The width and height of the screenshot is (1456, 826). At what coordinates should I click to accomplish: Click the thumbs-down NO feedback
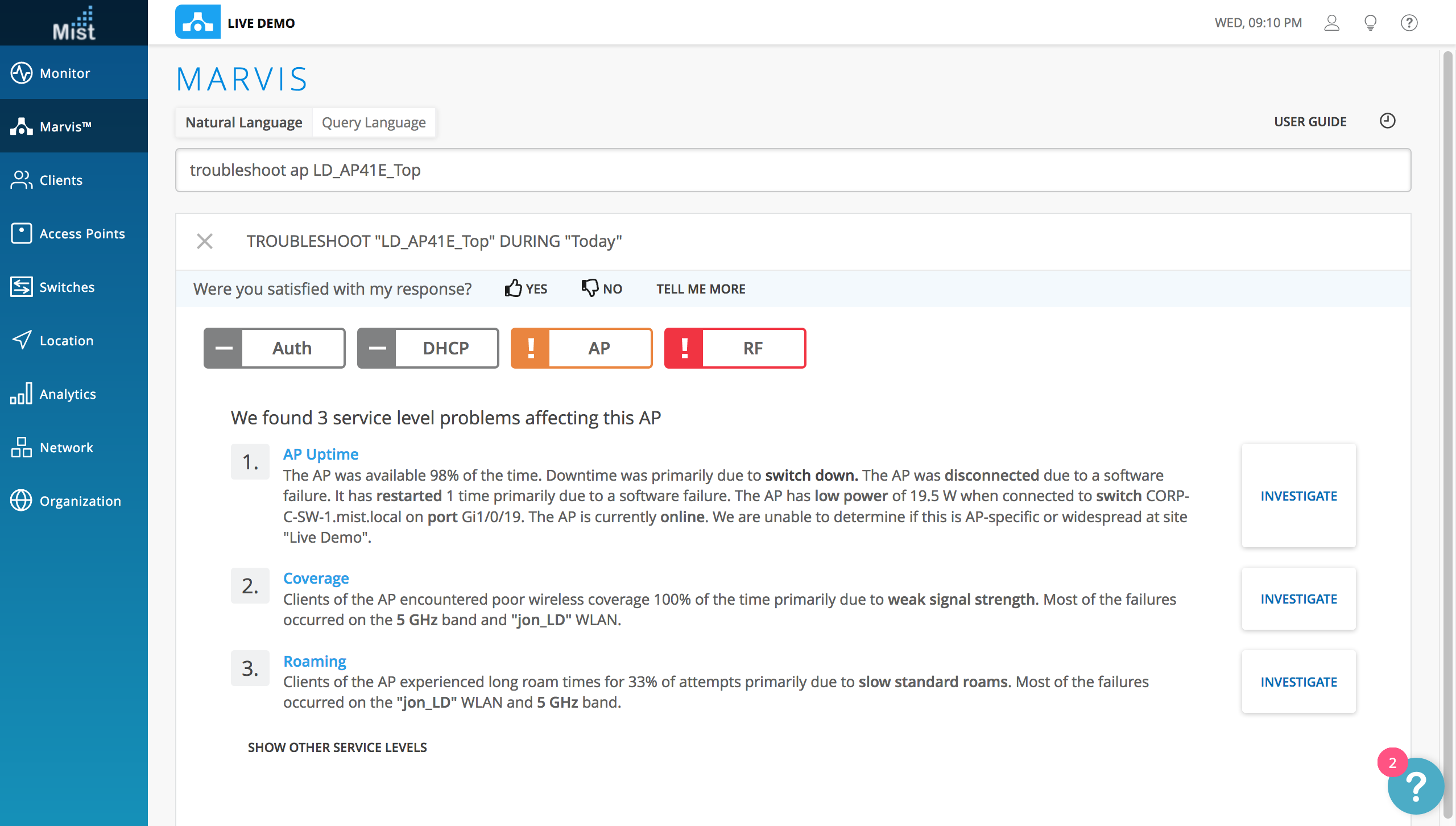pos(602,288)
